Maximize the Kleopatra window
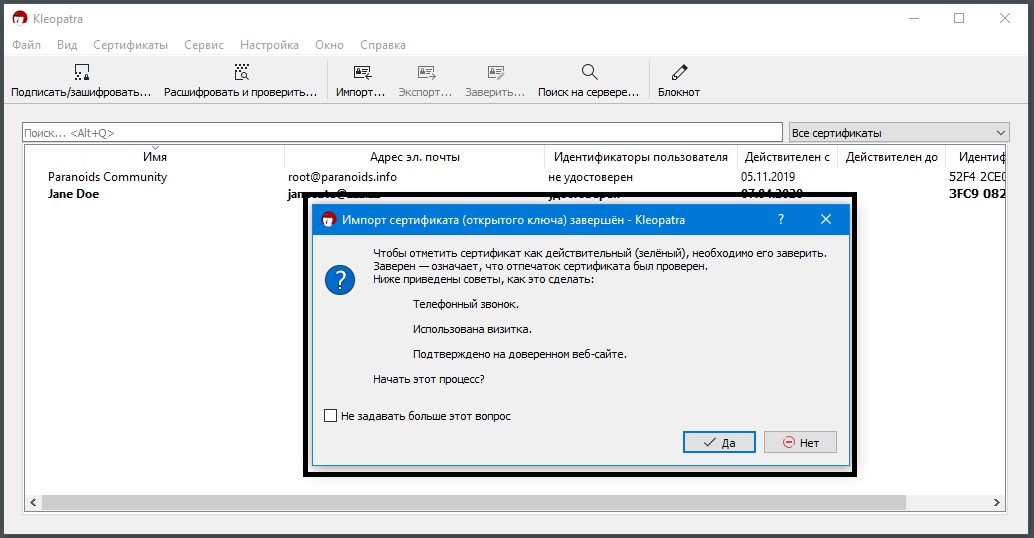 click(959, 18)
